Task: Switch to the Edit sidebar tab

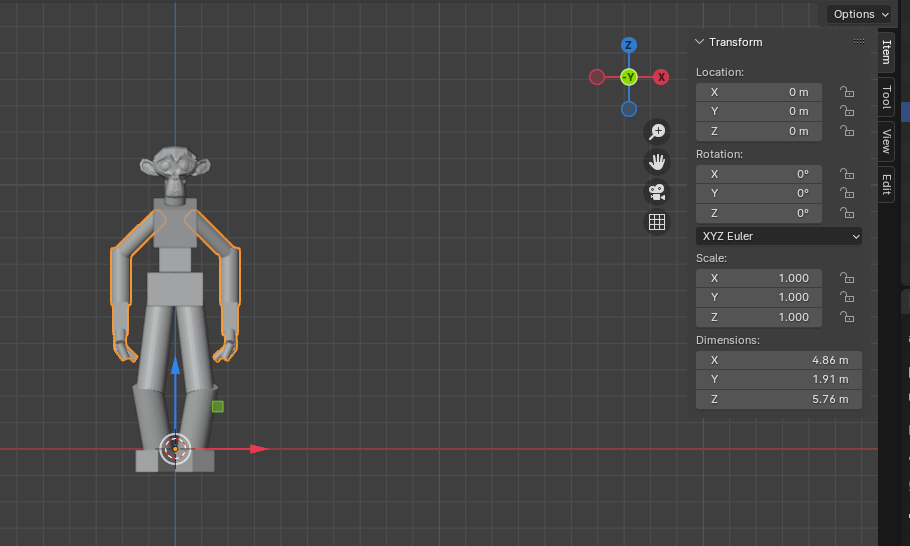Action: (x=886, y=185)
